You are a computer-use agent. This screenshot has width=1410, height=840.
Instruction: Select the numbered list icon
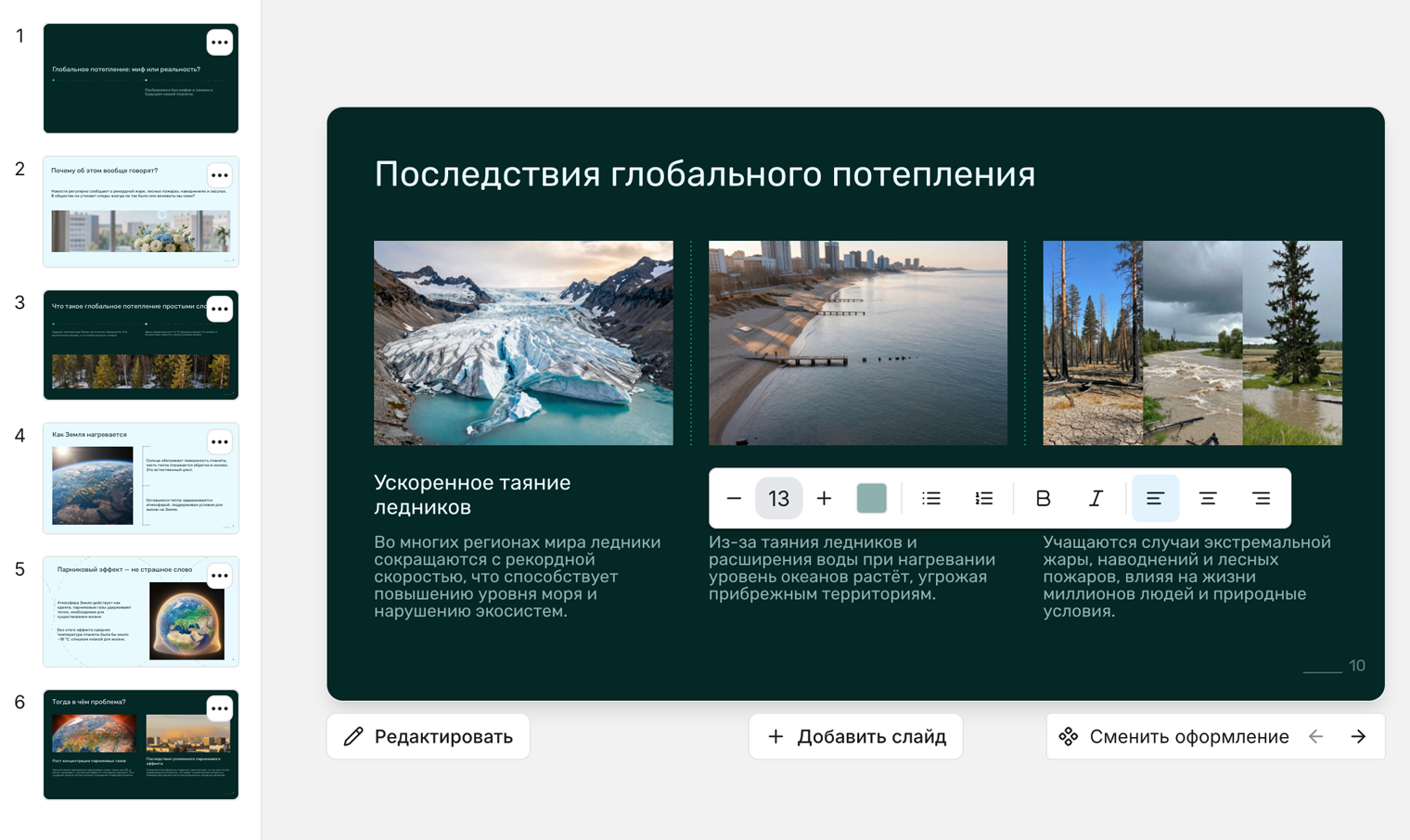(x=983, y=498)
